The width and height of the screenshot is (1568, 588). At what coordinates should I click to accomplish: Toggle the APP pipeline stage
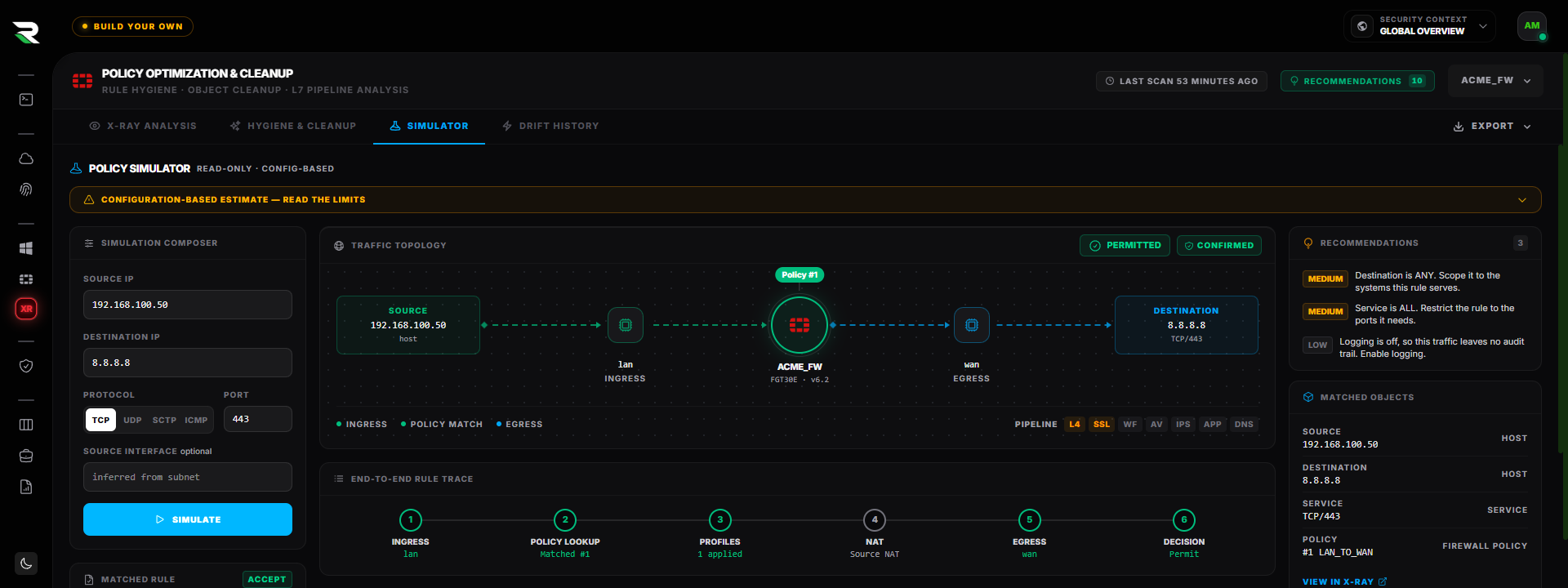click(x=1213, y=425)
